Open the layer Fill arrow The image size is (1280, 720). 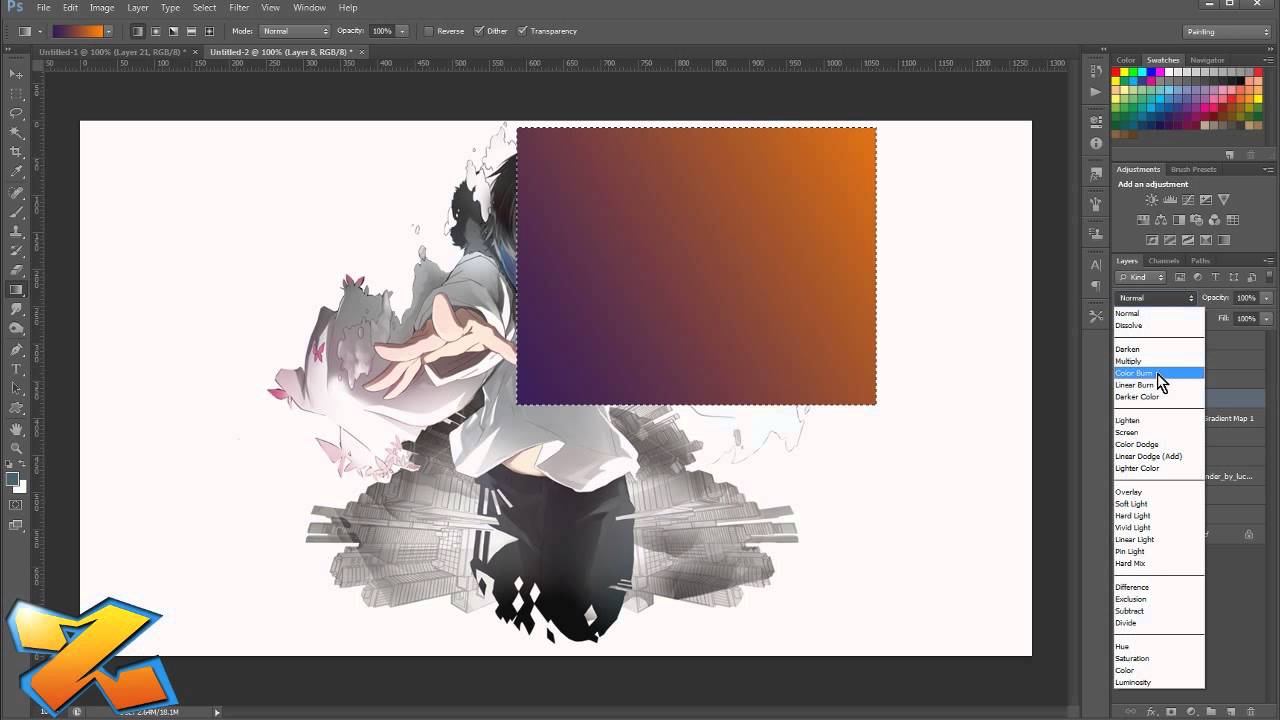(1266, 318)
